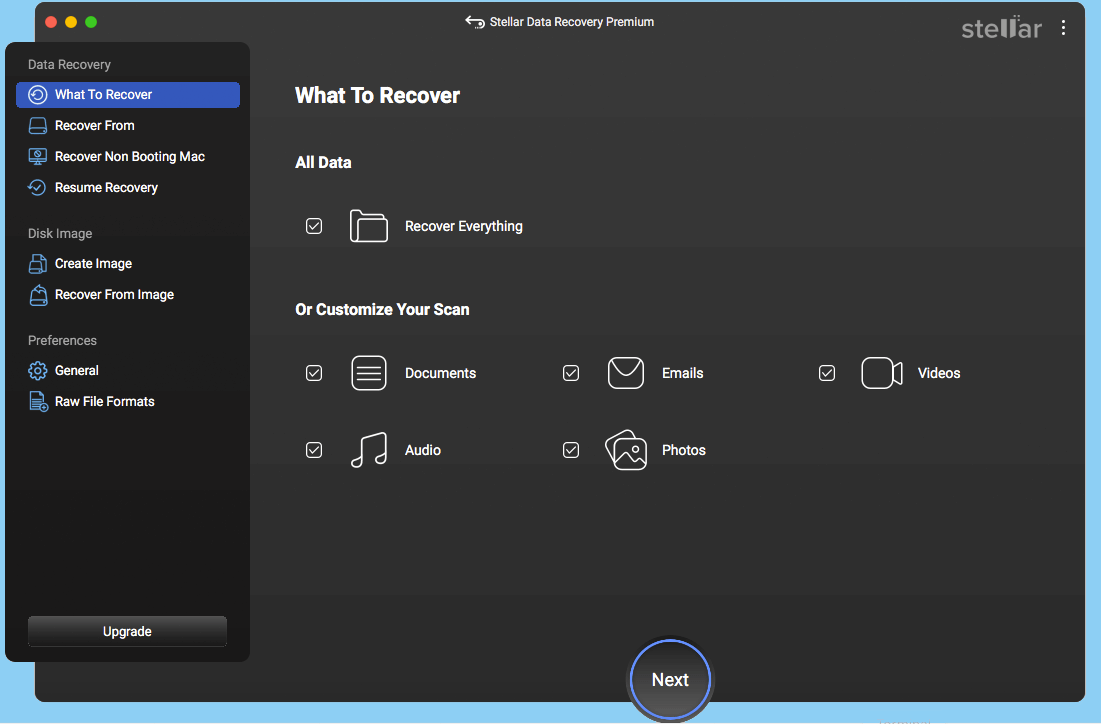The height and width of the screenshot is (724, 1101).
Task: Click the General gear icon
Action: pos(38,371)
